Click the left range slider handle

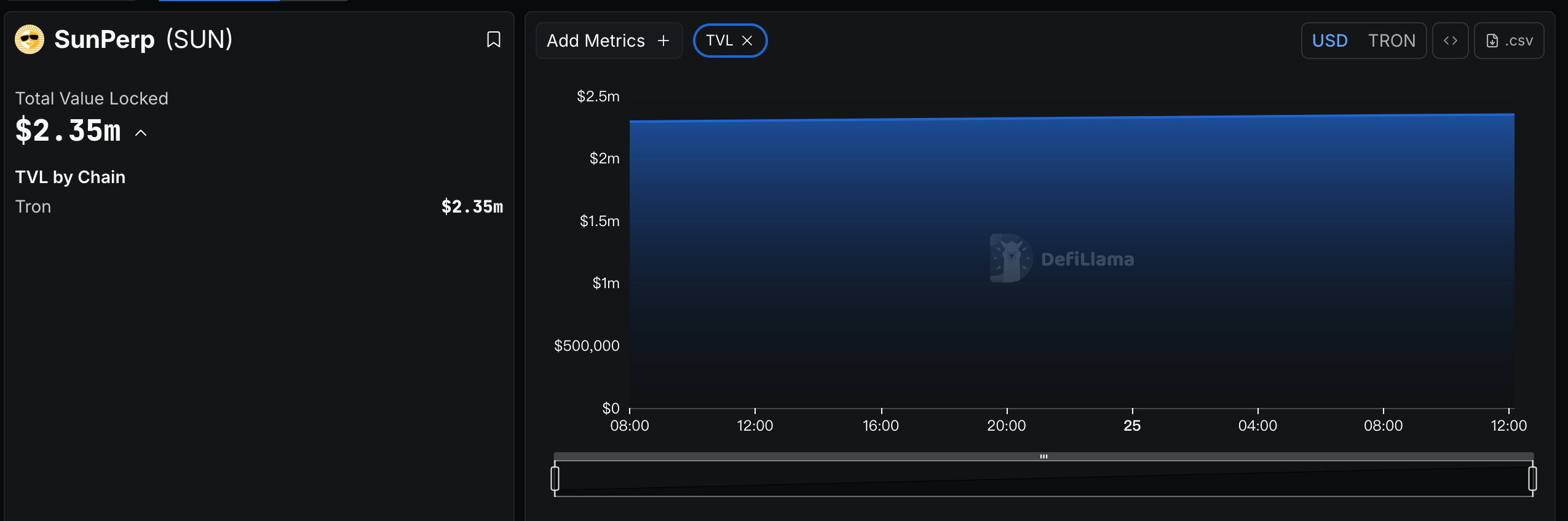click(x=555, y=478)
